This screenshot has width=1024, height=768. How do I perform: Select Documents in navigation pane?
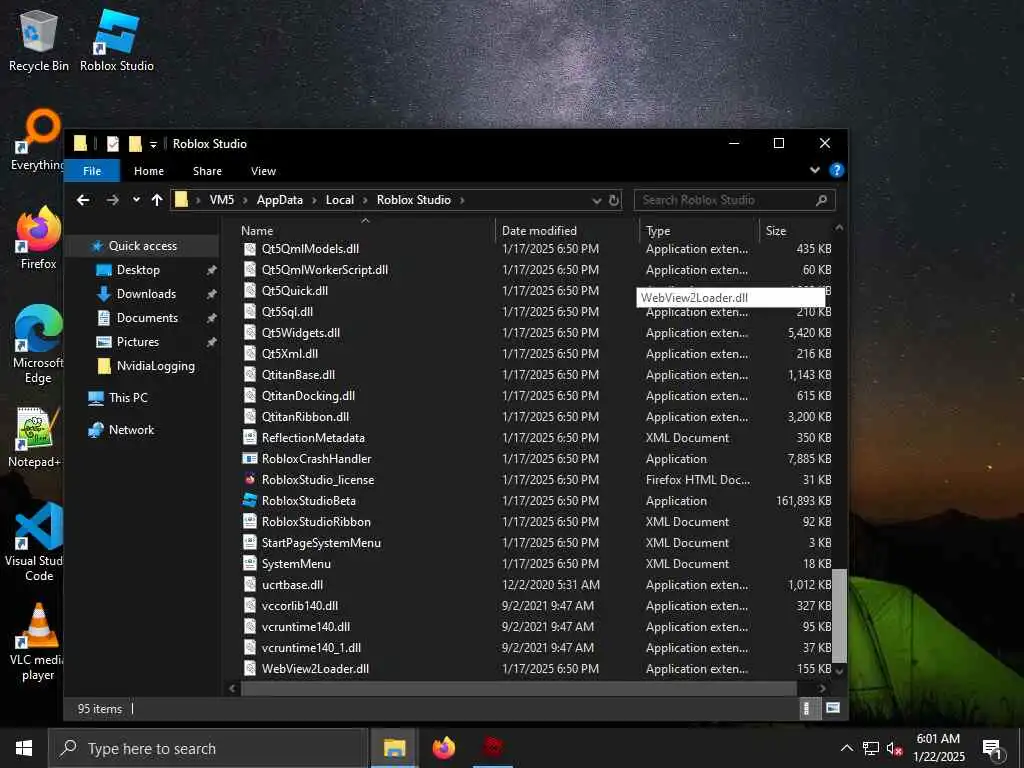point(147,318)
